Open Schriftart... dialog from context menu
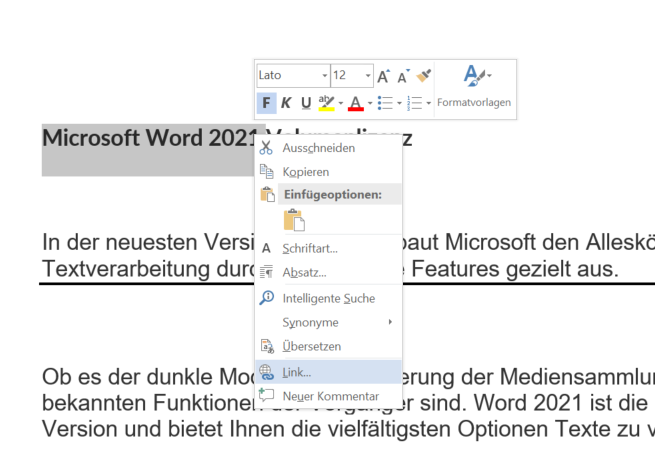 pyautogui.click(x=328, y=249)
